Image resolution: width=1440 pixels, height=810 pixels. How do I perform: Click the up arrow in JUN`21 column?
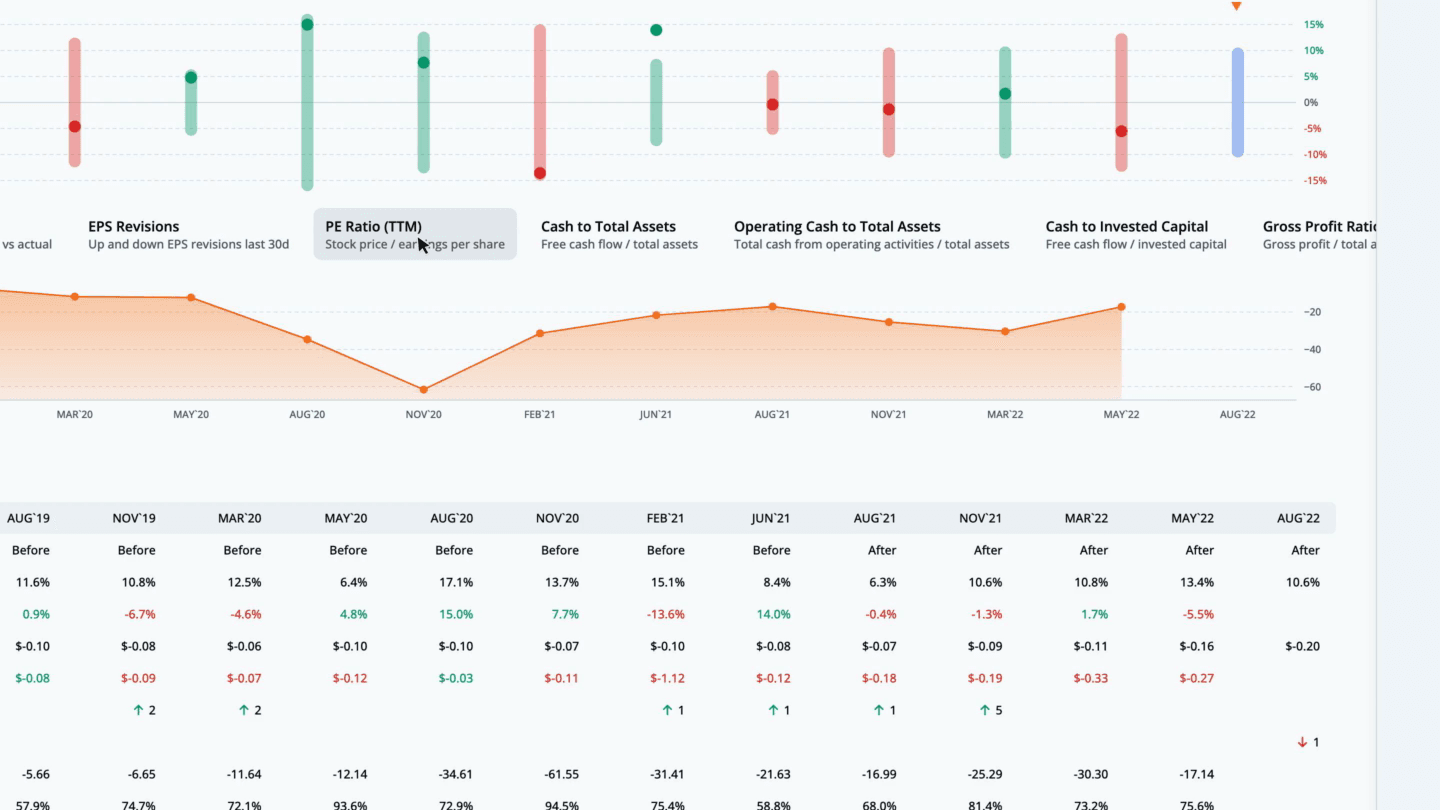click(x=773, y=710)
